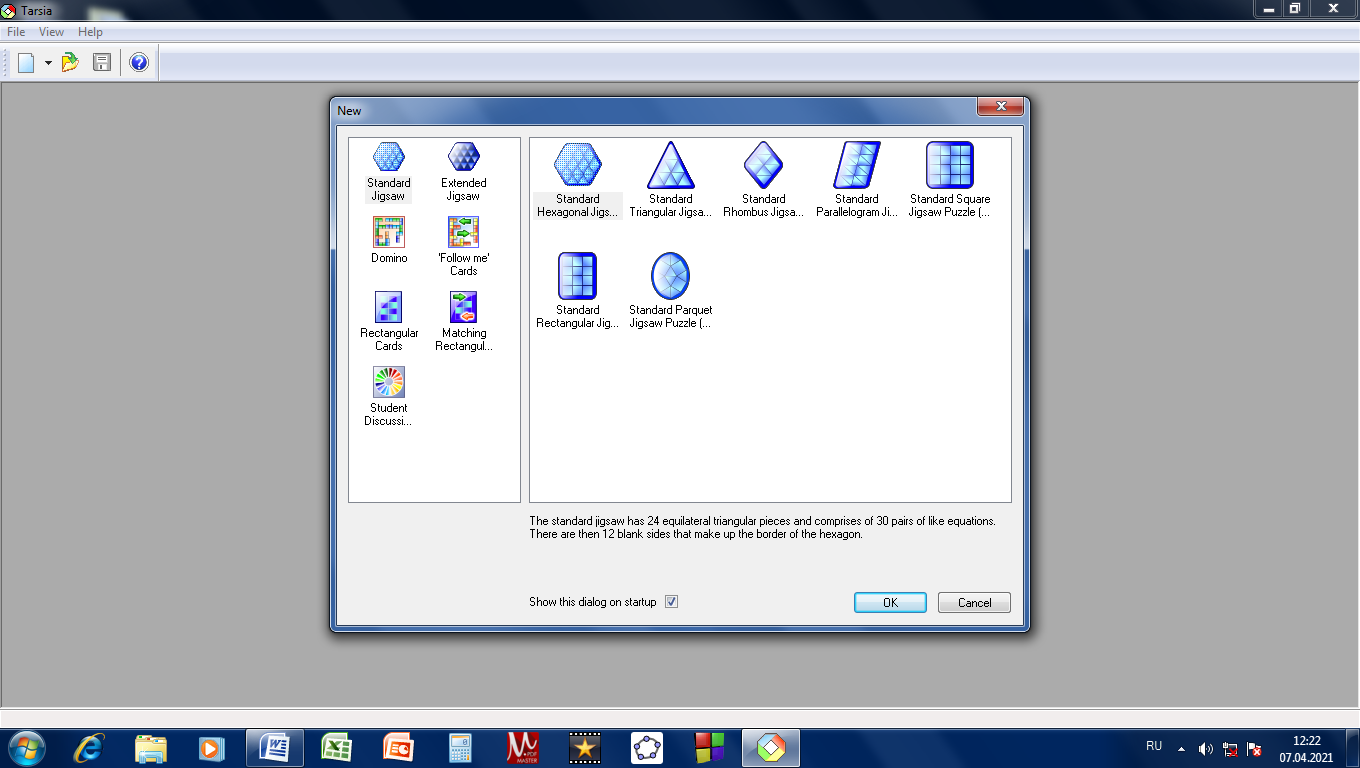This screenshot has height=768, width=1360.
Task: Select the Rectangular Cards icon
Action: click(389, 307)
